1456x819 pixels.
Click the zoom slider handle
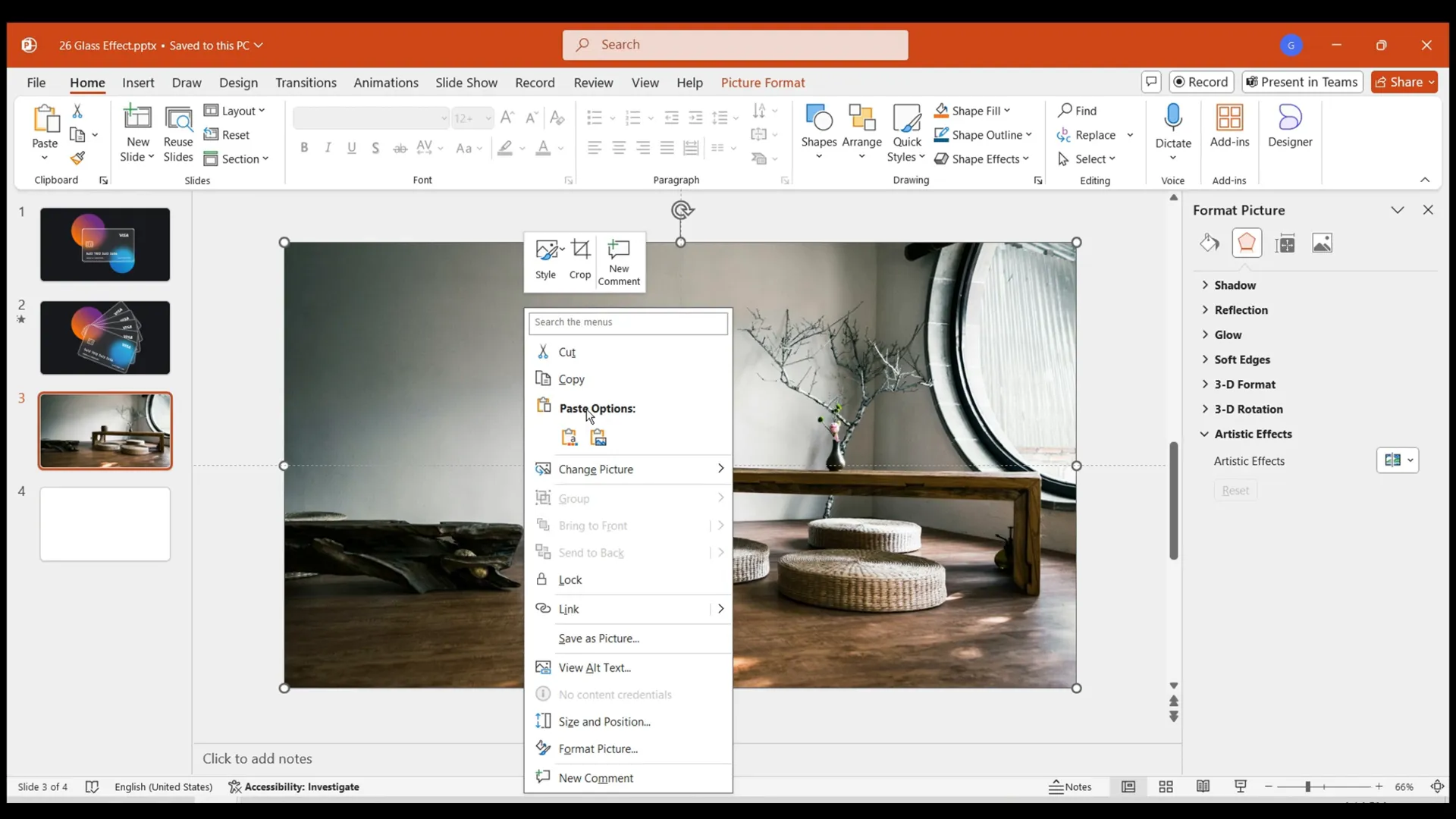click(1307, 787)
